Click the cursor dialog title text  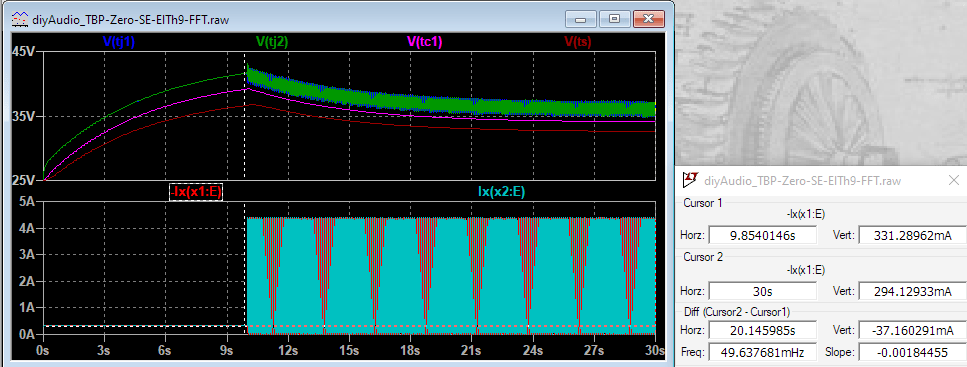(x=802, y=181)
